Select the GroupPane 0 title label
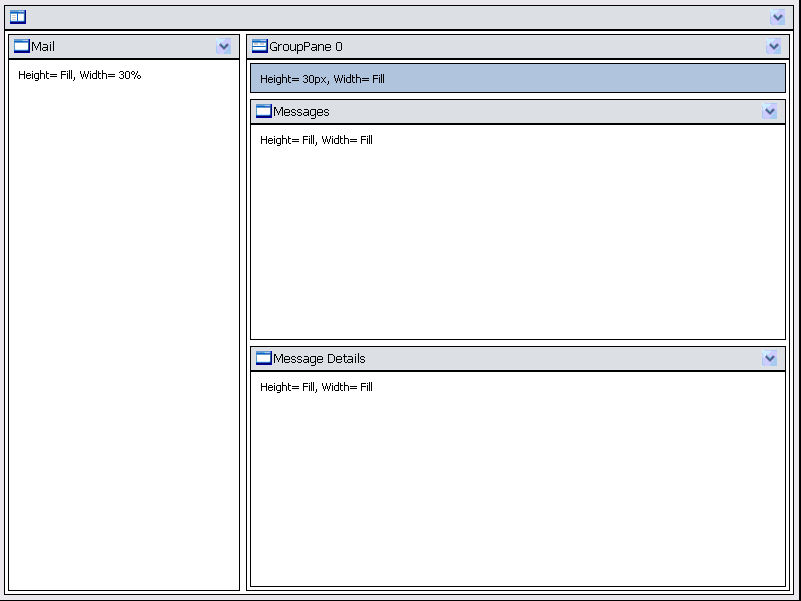Viewport: 801px width, 601px height. (306, 46)
